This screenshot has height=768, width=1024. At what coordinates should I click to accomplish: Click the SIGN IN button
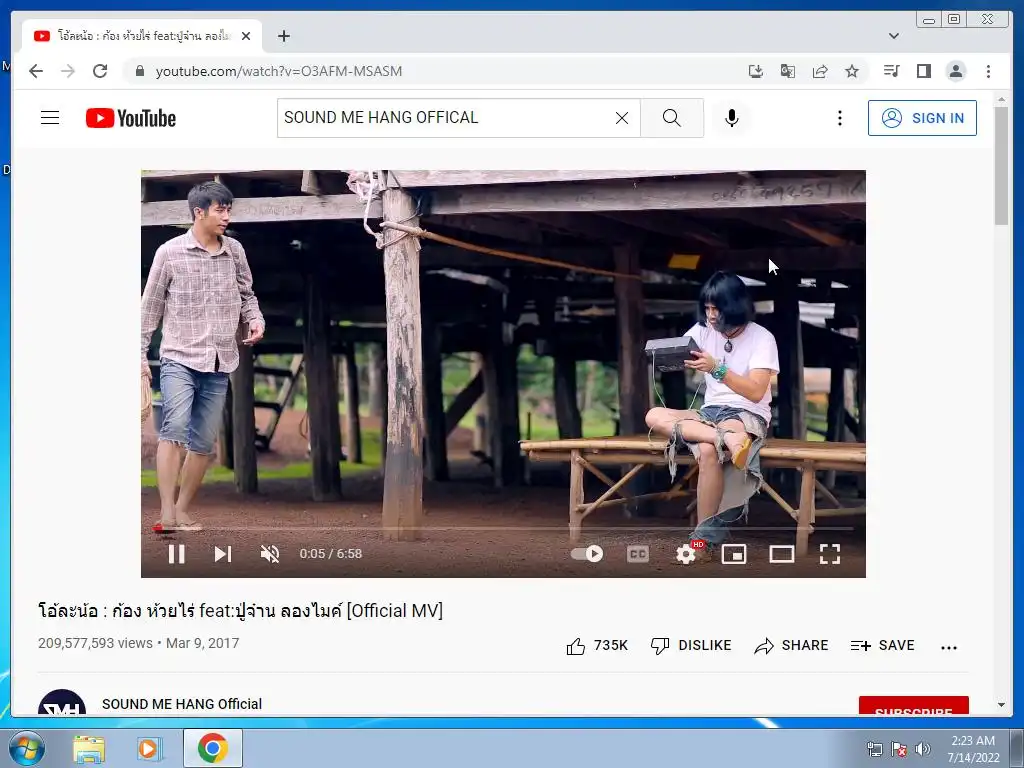click(x=922, y=118)
